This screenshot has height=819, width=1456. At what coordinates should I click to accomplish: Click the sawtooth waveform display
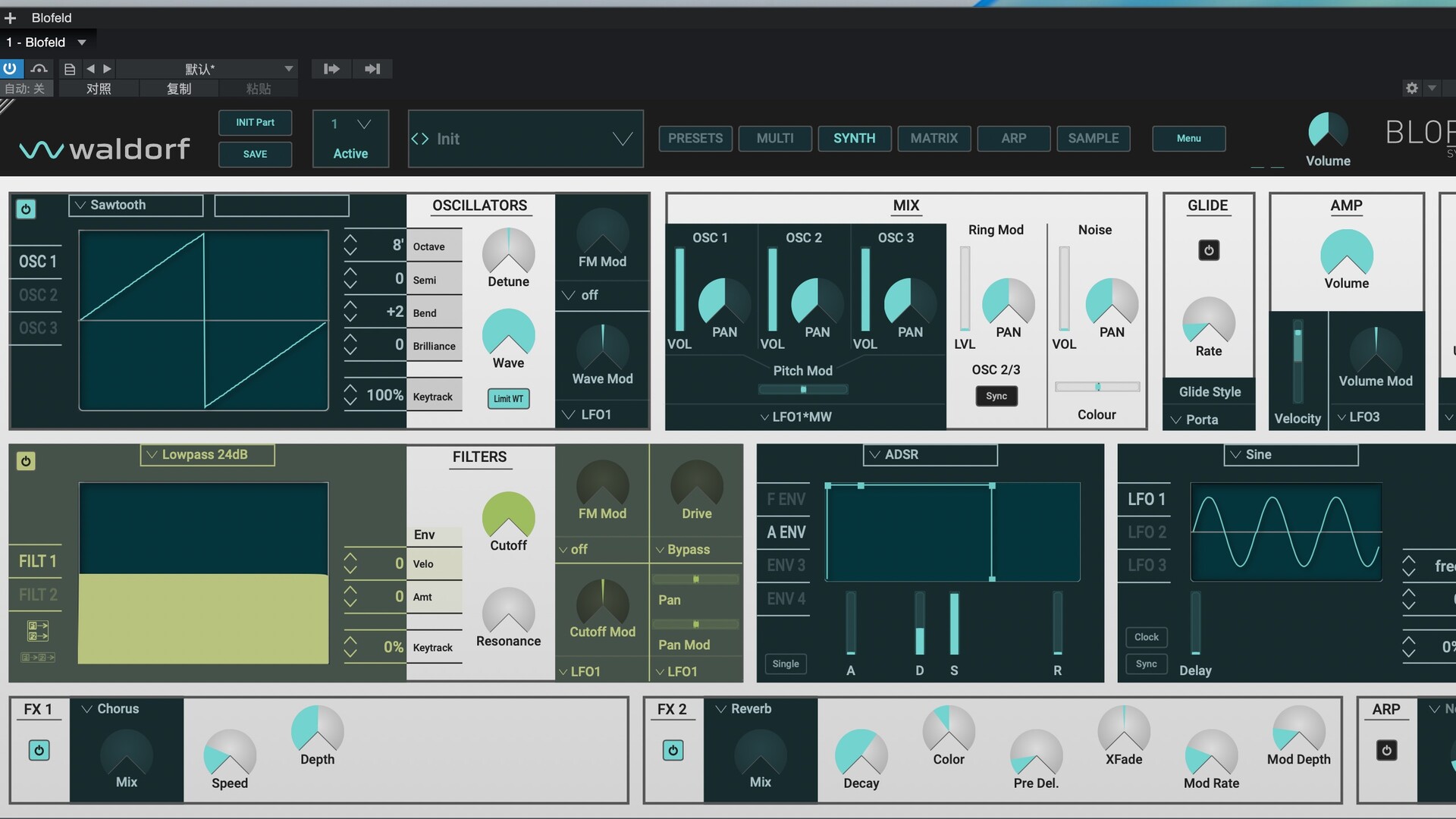[203, 321]
